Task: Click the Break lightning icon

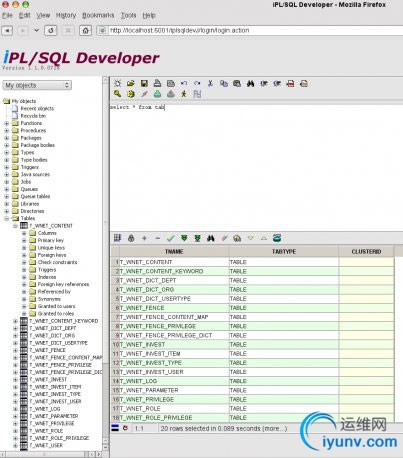Action: click(144, 94)
